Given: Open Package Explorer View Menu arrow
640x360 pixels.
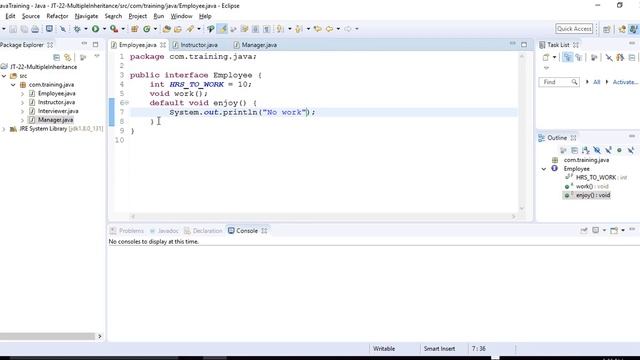Looking at the screenshot, I should [x=97, y=56].
